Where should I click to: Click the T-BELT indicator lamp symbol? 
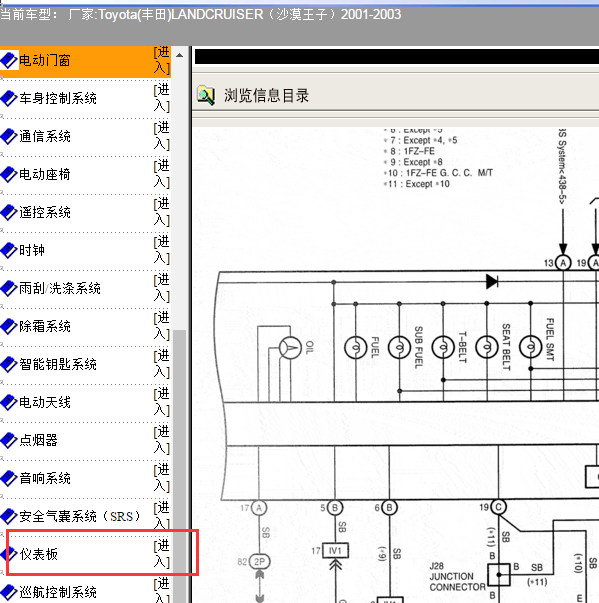click(443, 347)
